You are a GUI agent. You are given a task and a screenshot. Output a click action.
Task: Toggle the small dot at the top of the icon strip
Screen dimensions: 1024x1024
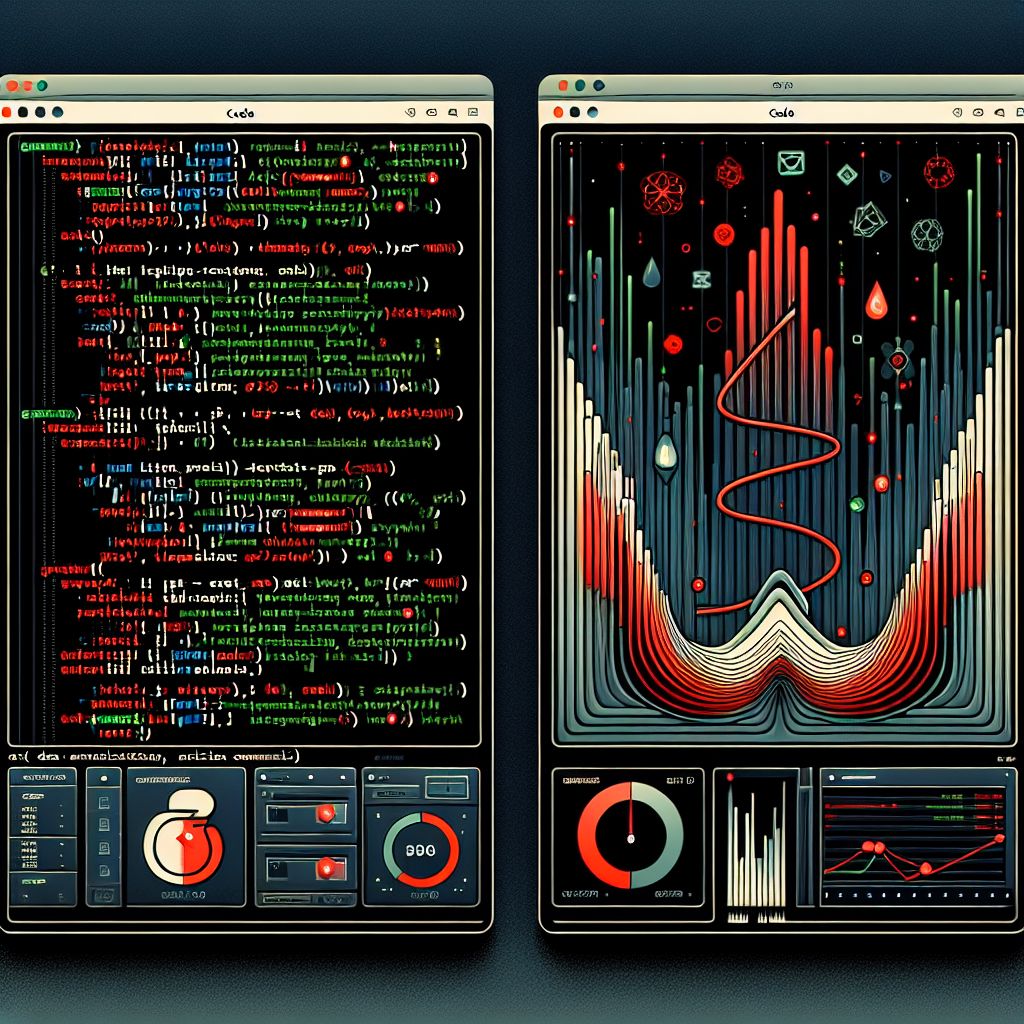pyautogui.click(x=104, y=776)
